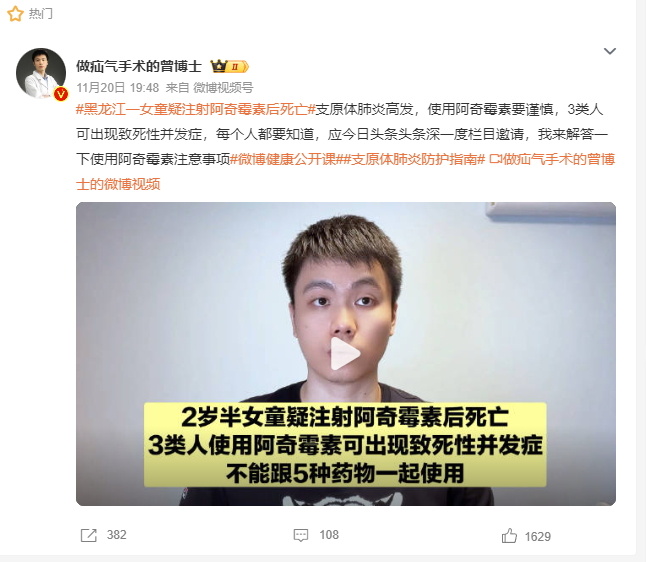Open the 微博视频 link at post end
Image resolution: width=646 pixels, height=562 pixels.
tap(346, 171)
